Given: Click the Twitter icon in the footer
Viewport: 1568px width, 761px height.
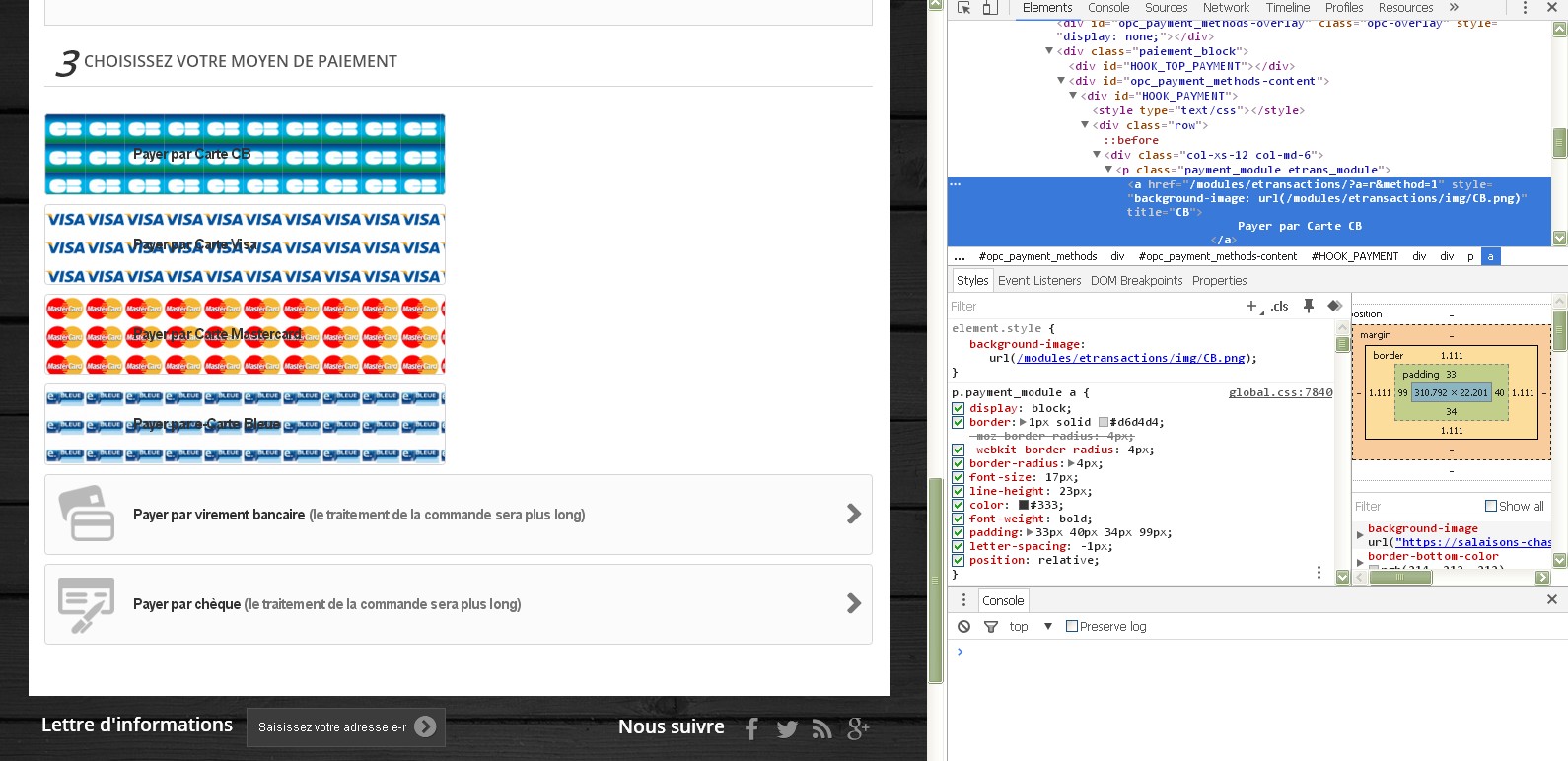Looking at the screenshot, I should tap(787, 729).
